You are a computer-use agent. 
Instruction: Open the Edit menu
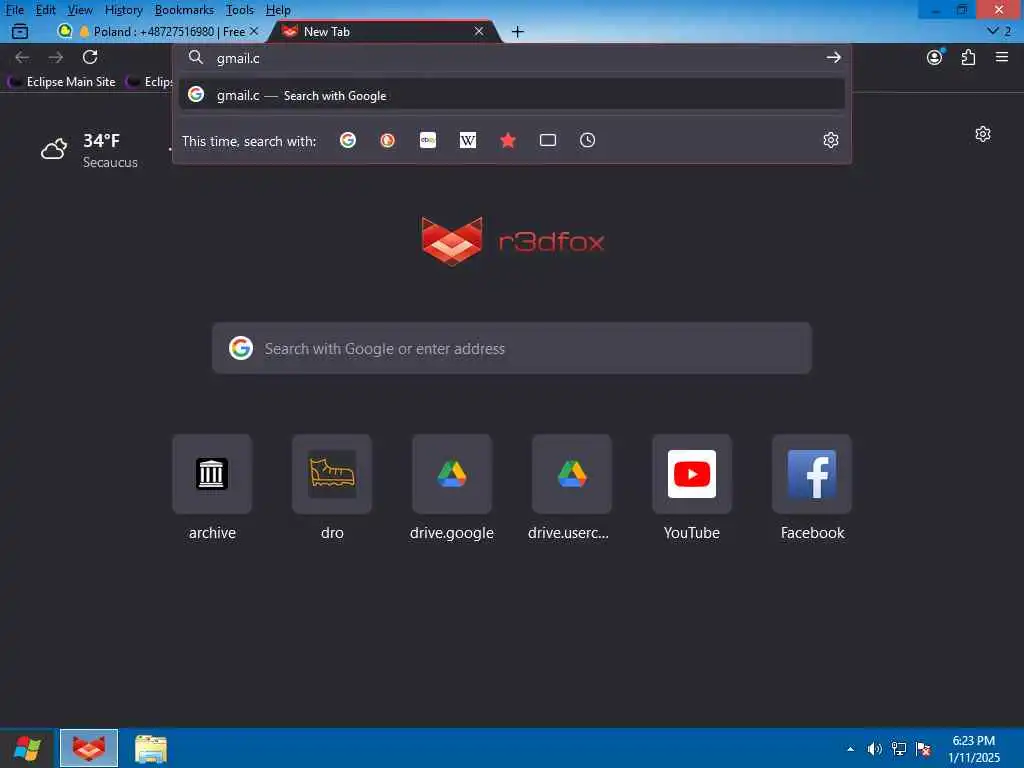point(45,10)
